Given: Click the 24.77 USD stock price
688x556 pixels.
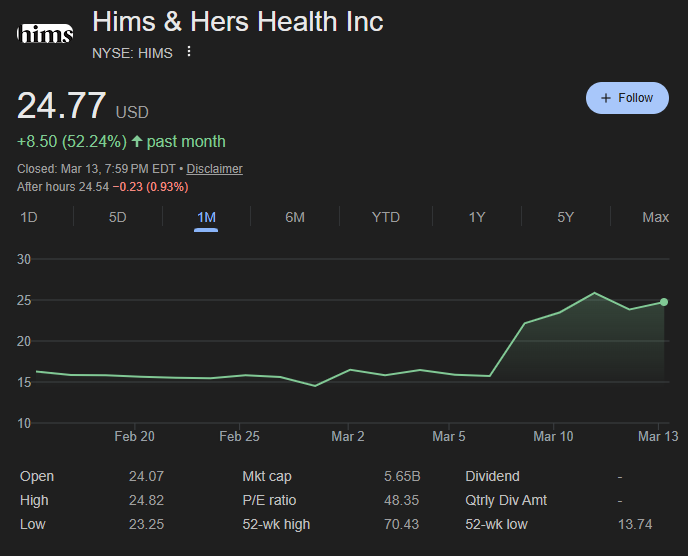Looking at the screenshot, I should pyautogui.click(x=62, y=106).
